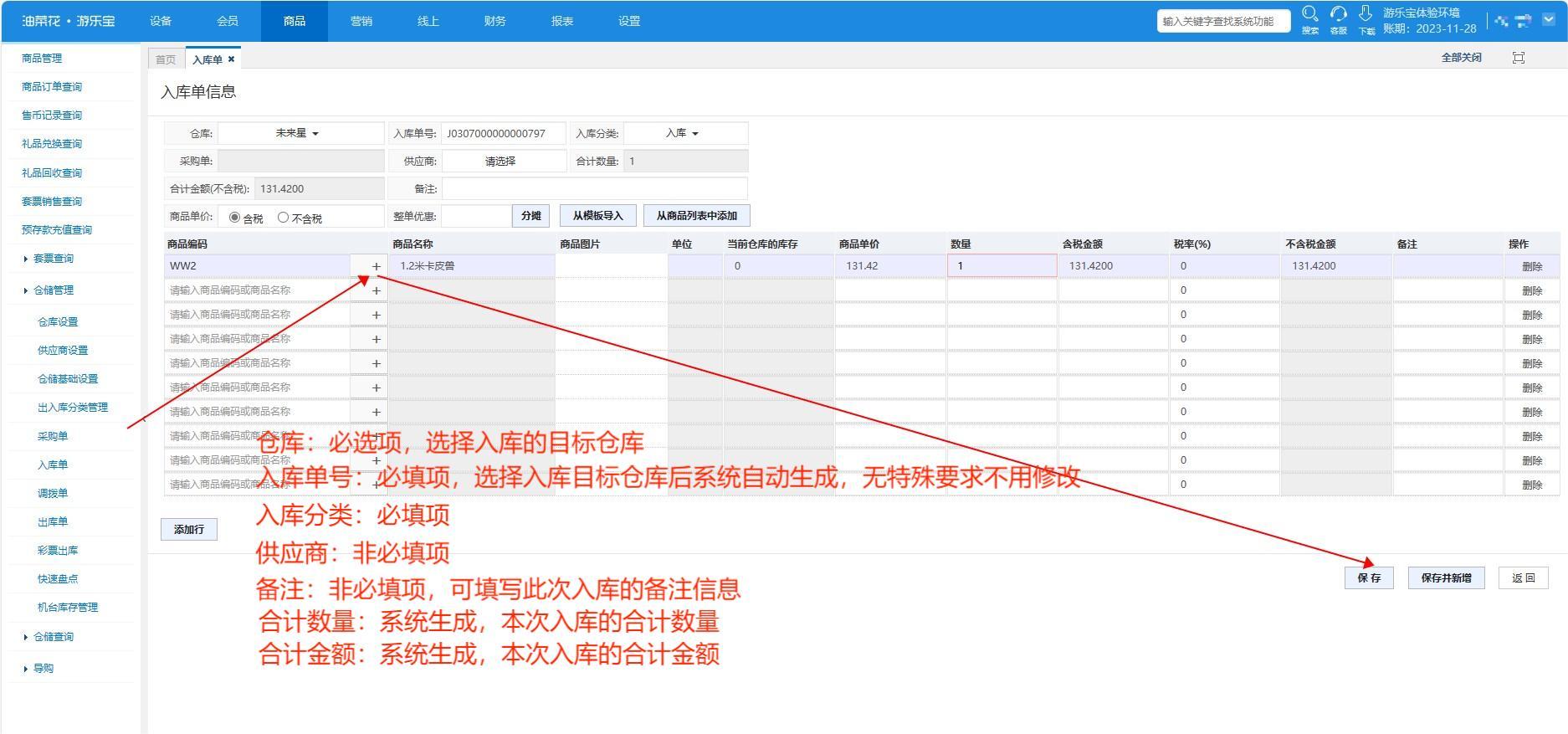Open the 报表 top menu
This screenshot has width=1568, height=734.
click(x=562, y=21)
